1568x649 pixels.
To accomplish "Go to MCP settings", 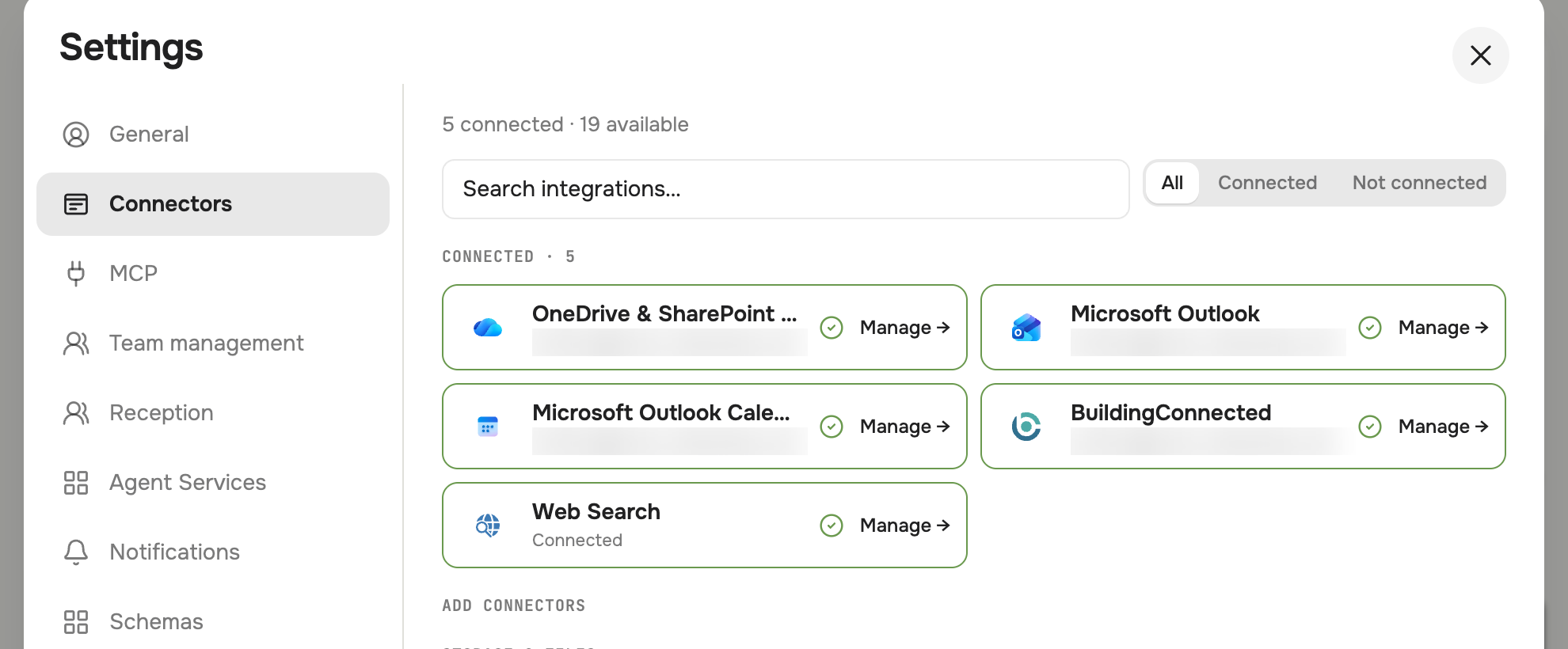I will (213, 274).
